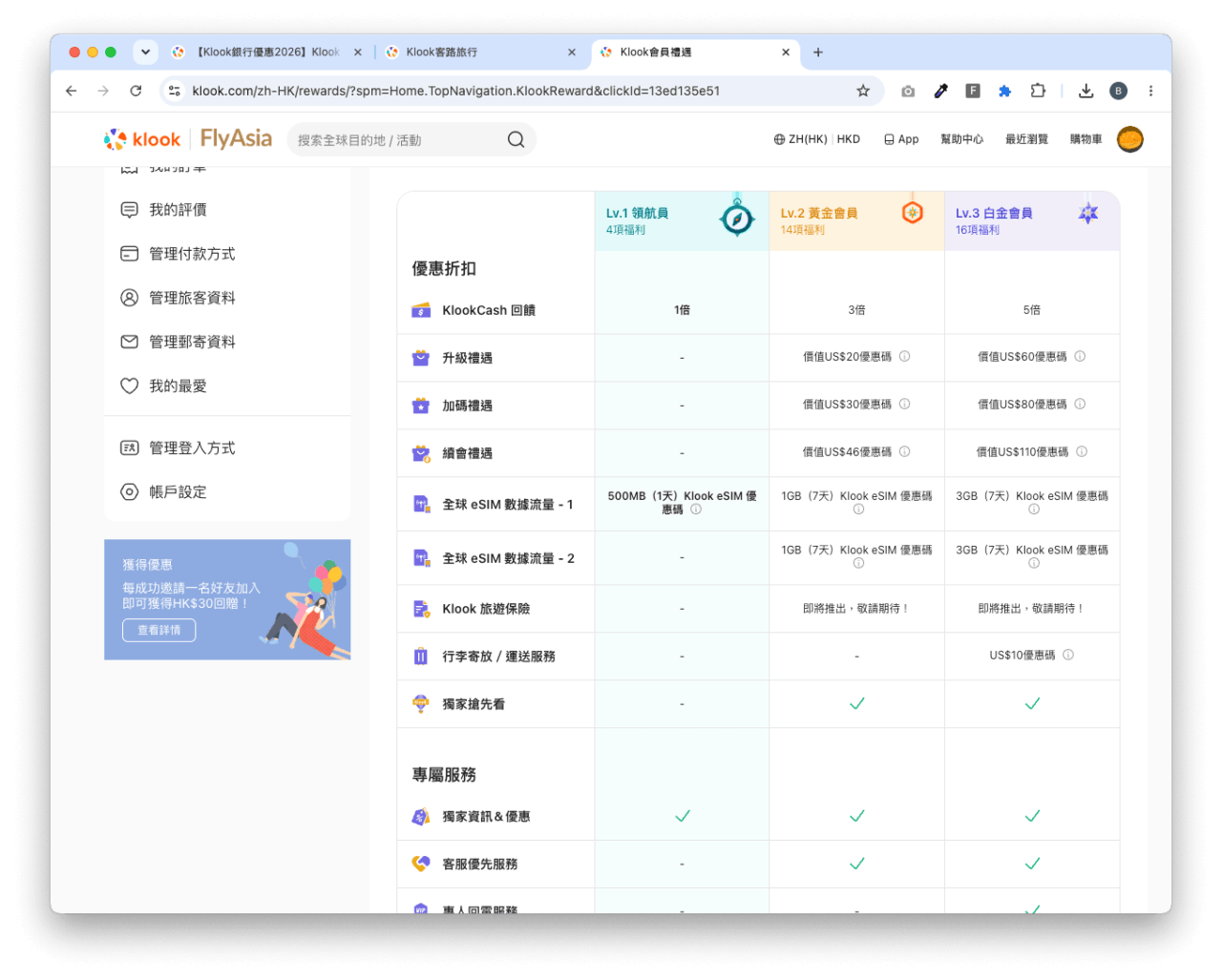Click the Klook 旅遊保險 row label
Screen dimensions: 1222x980
tap(486, 609)
